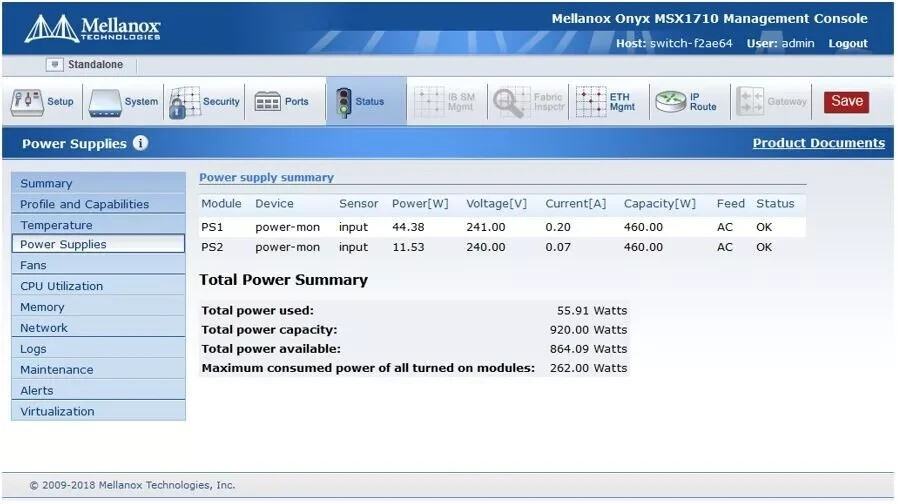Select Power Supplies in the sidebar
Viewport: 898px width, 504px height.
[99, 244]
